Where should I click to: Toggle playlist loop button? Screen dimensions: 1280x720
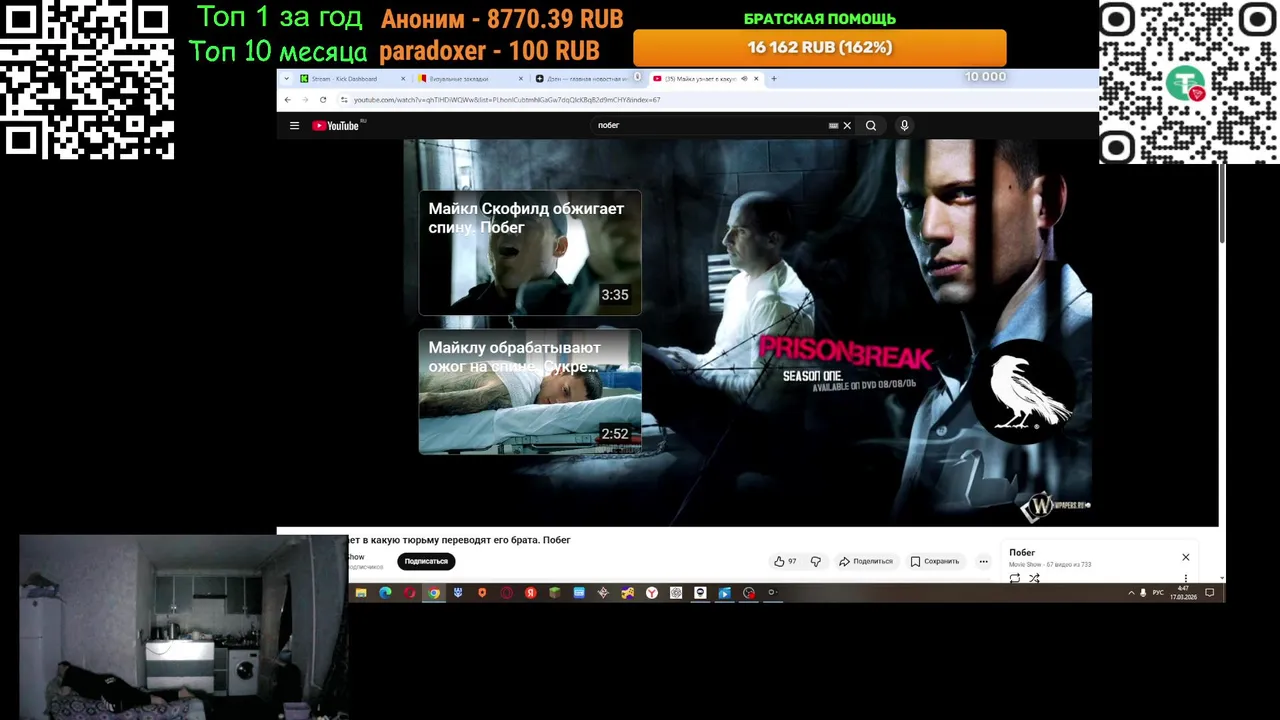click(1015, 578)
